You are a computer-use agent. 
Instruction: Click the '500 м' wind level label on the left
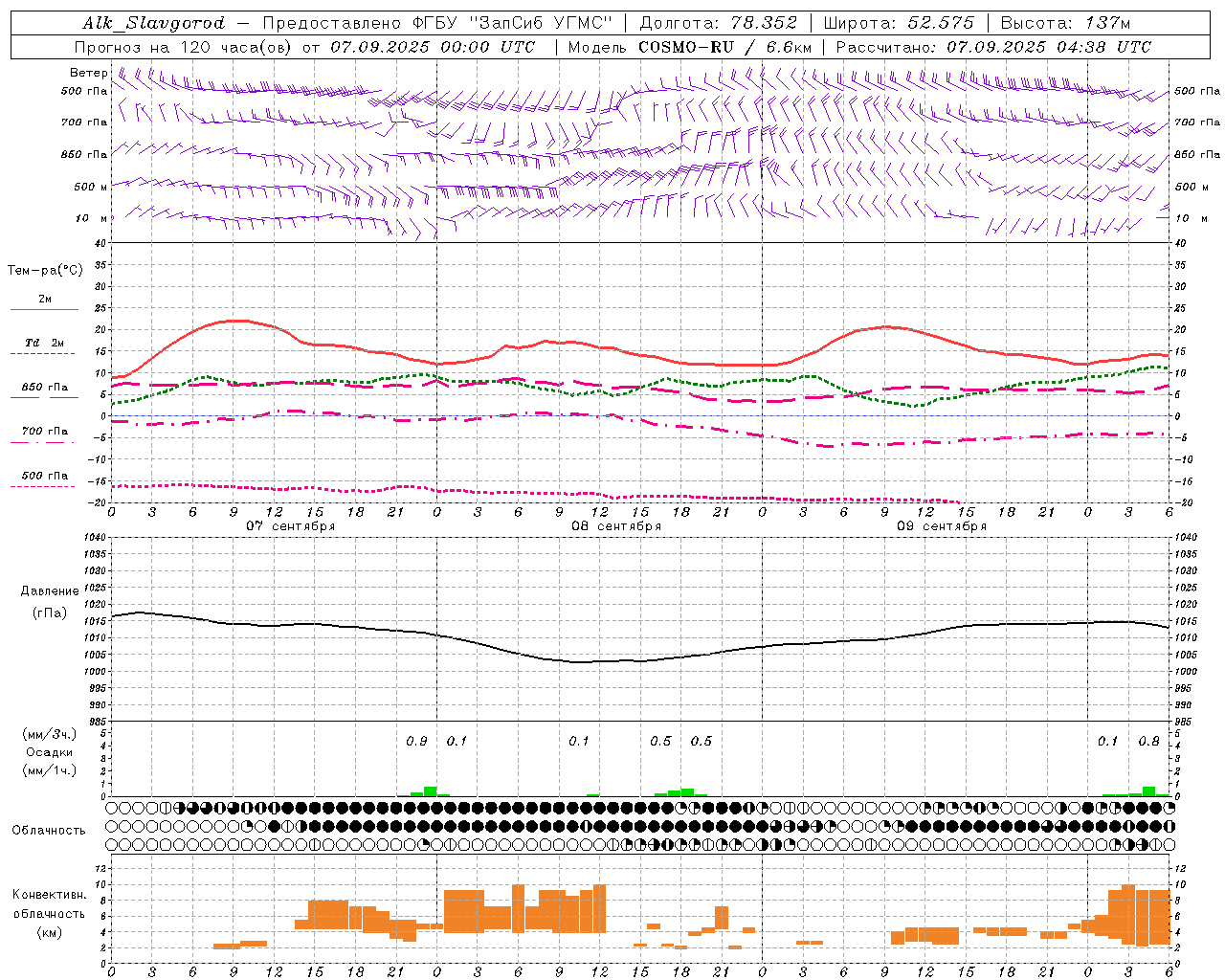point(91,187)
